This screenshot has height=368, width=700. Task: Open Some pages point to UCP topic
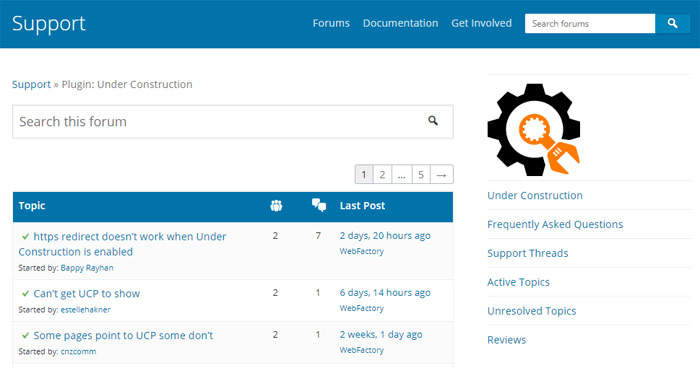(123, 335)
